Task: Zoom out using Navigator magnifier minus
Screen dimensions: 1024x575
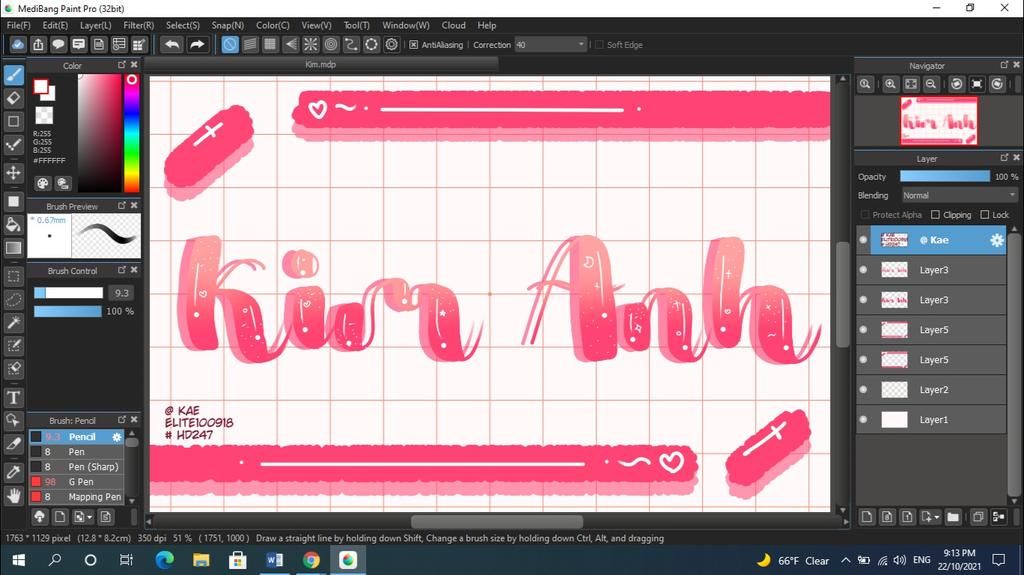Action: click(x=931, y=84)
